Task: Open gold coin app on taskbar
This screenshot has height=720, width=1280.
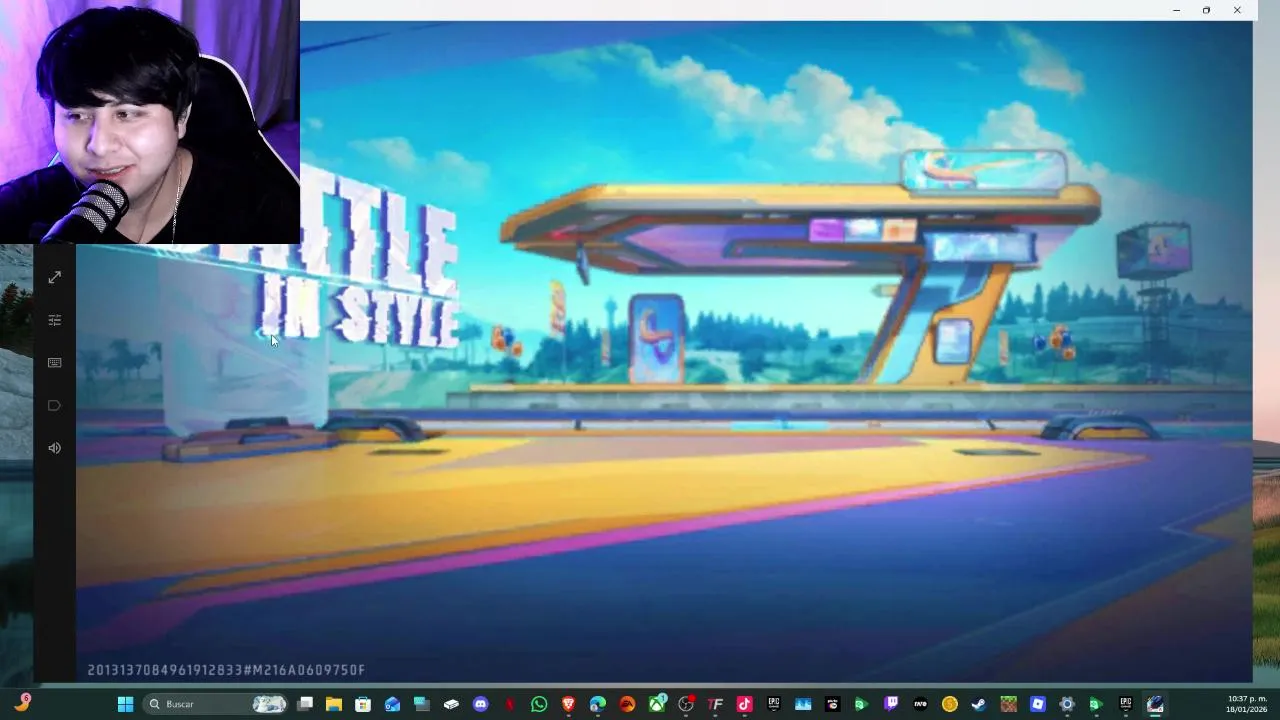Action: (x=949, y=704)
